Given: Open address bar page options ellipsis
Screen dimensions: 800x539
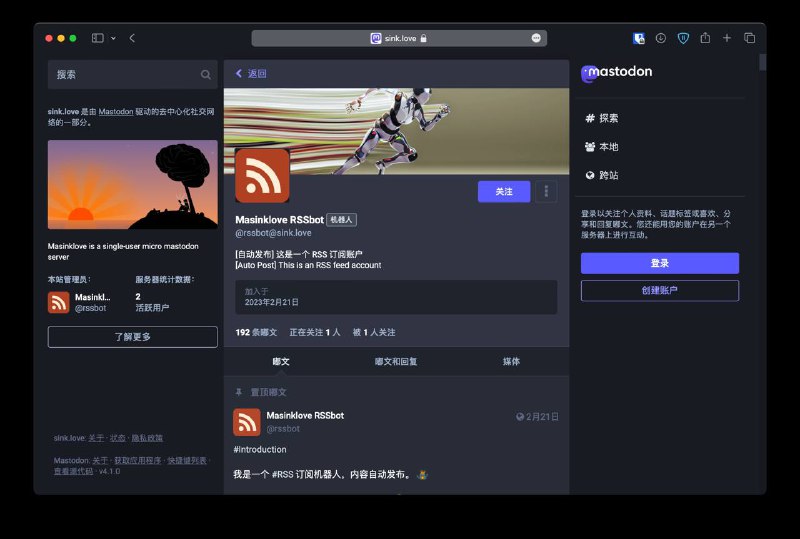Looking at the screenshot, I should pos(536,38).
